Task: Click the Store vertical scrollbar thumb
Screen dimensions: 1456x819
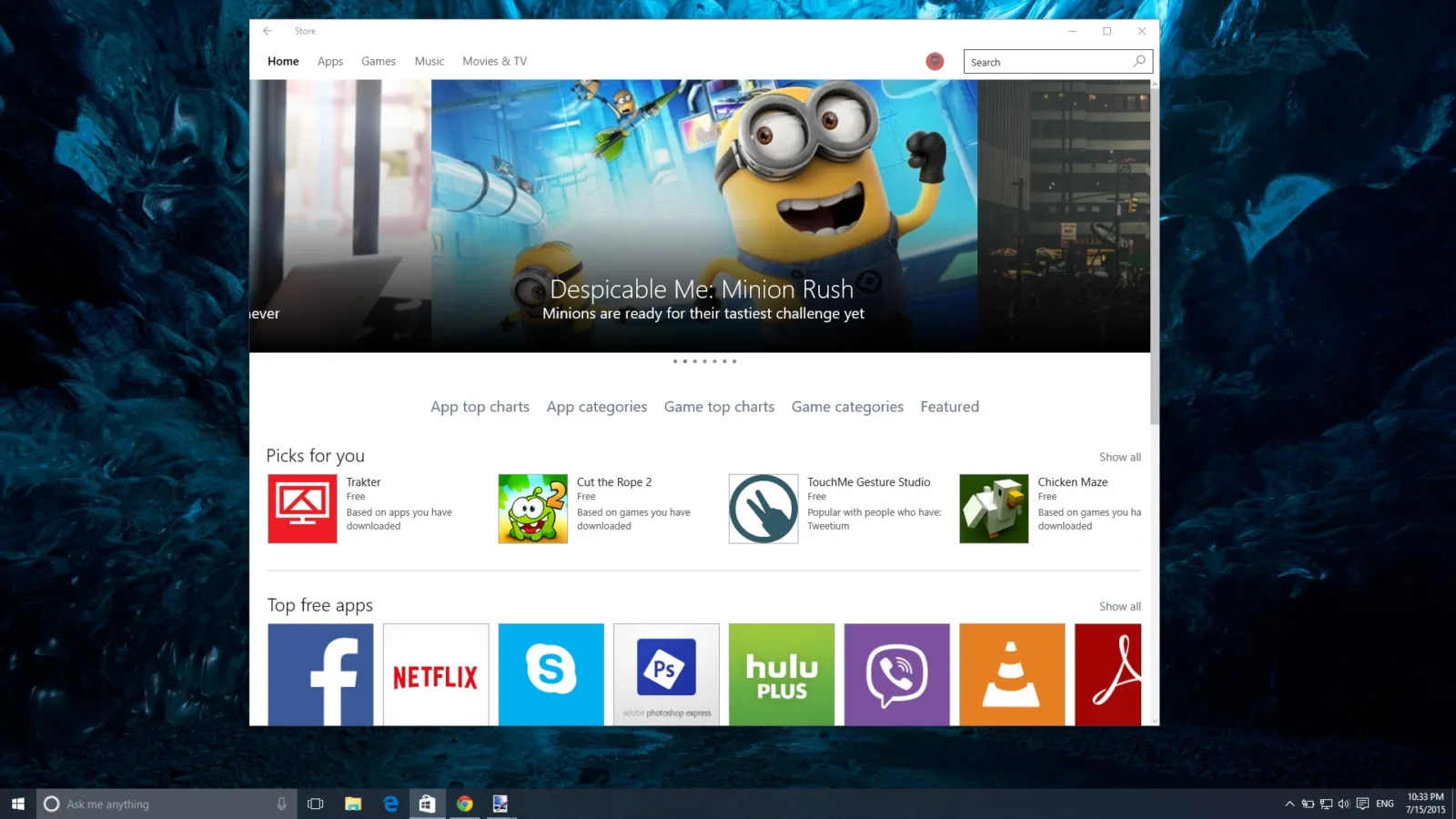Action: pos(1155,257)
